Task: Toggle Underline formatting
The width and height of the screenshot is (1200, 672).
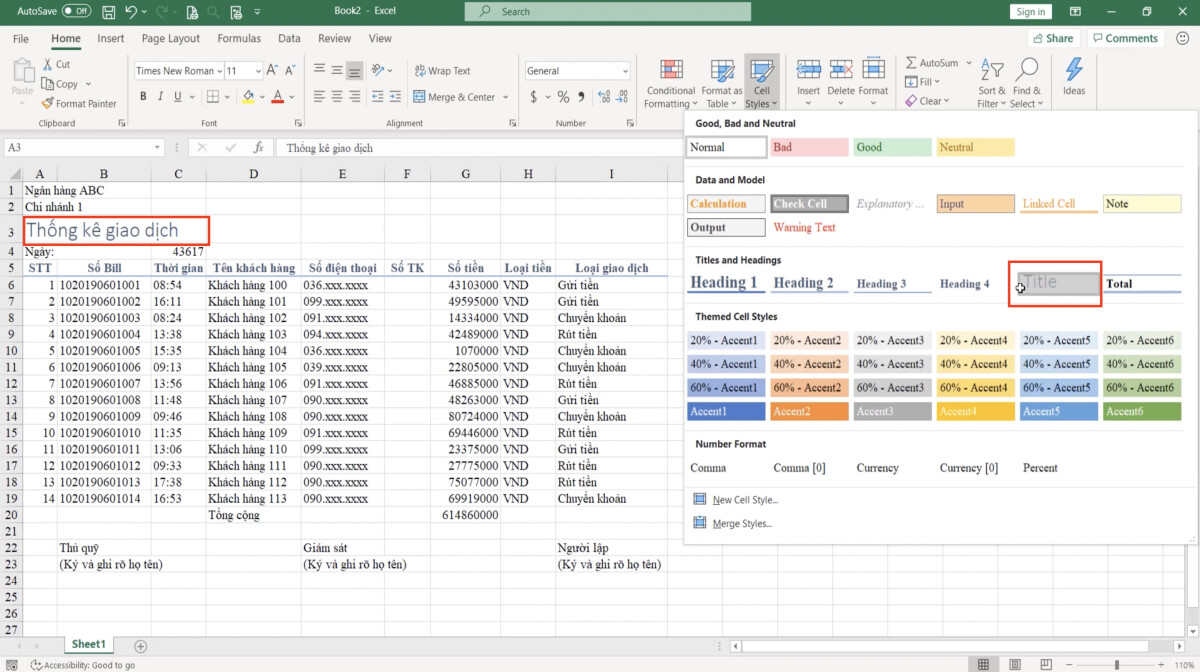Action: (x=178, y=97)
